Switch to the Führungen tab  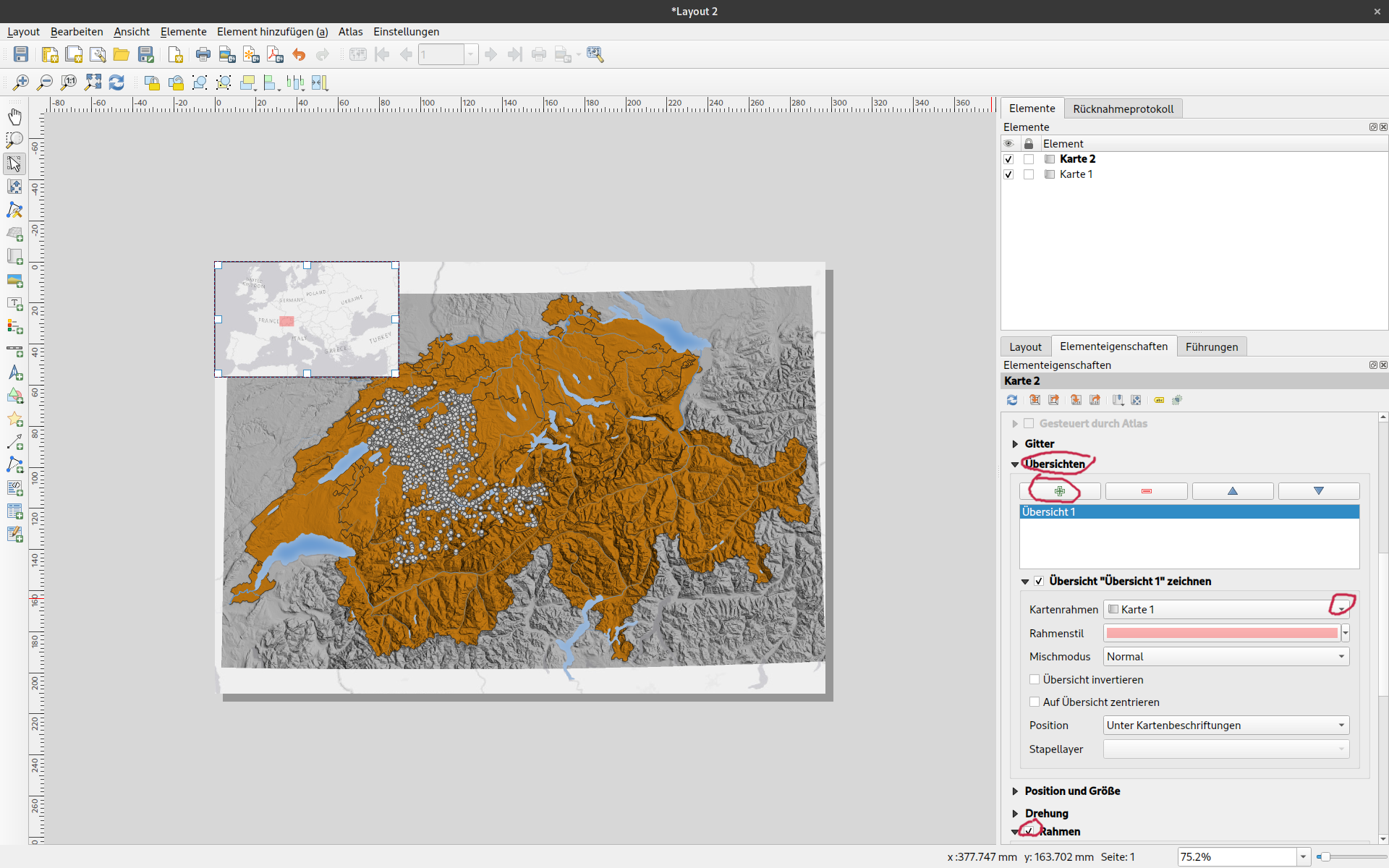1211,346
